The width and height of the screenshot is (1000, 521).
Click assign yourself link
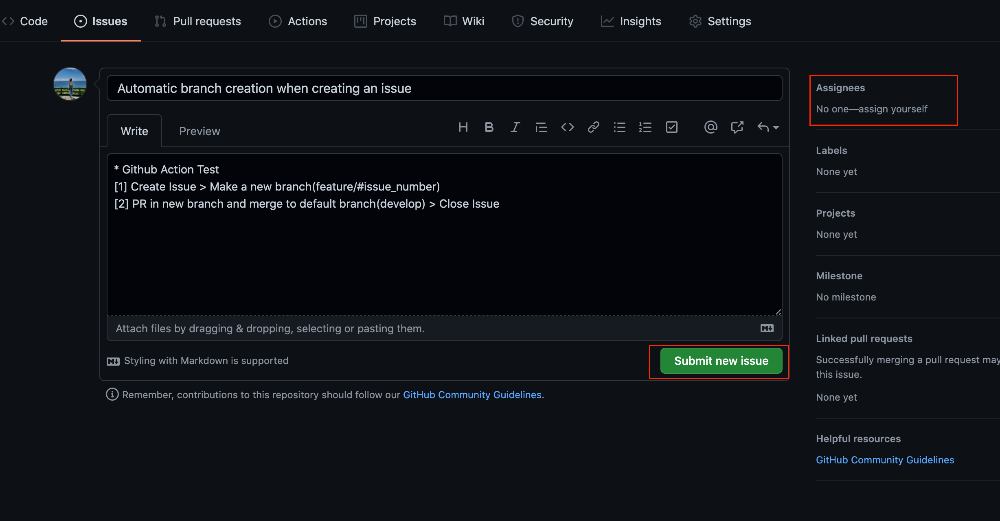pos(893,109)
